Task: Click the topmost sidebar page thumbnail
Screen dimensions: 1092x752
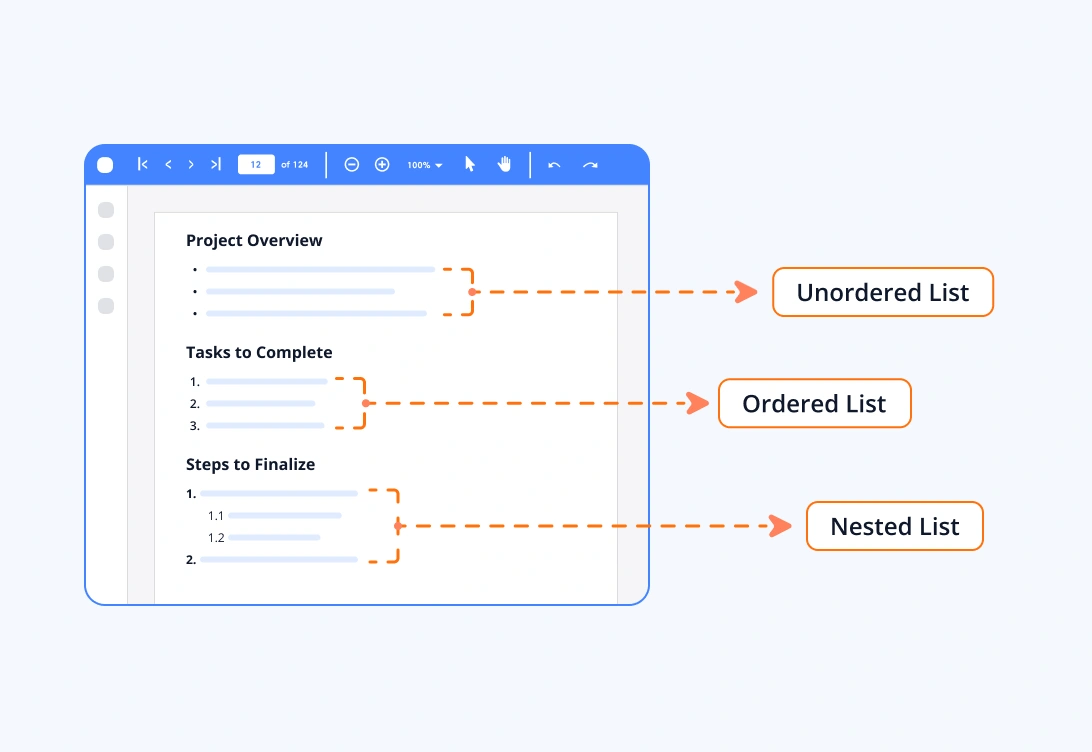Action: pos(105,210)
